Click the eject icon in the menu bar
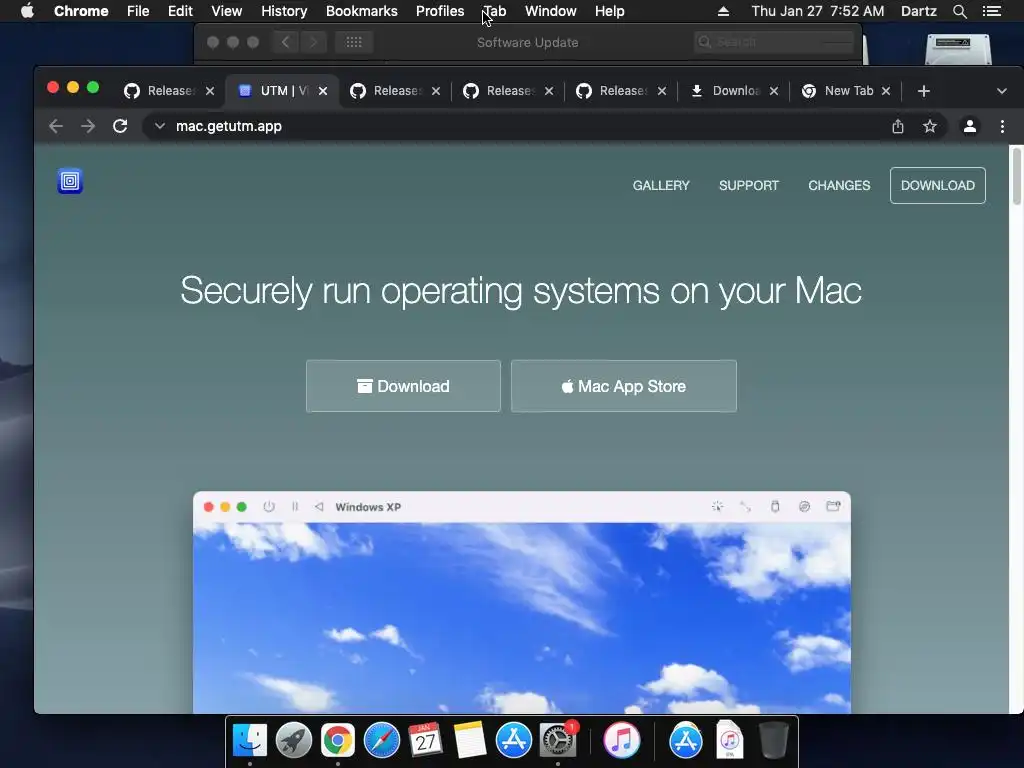 coord(723,11)
